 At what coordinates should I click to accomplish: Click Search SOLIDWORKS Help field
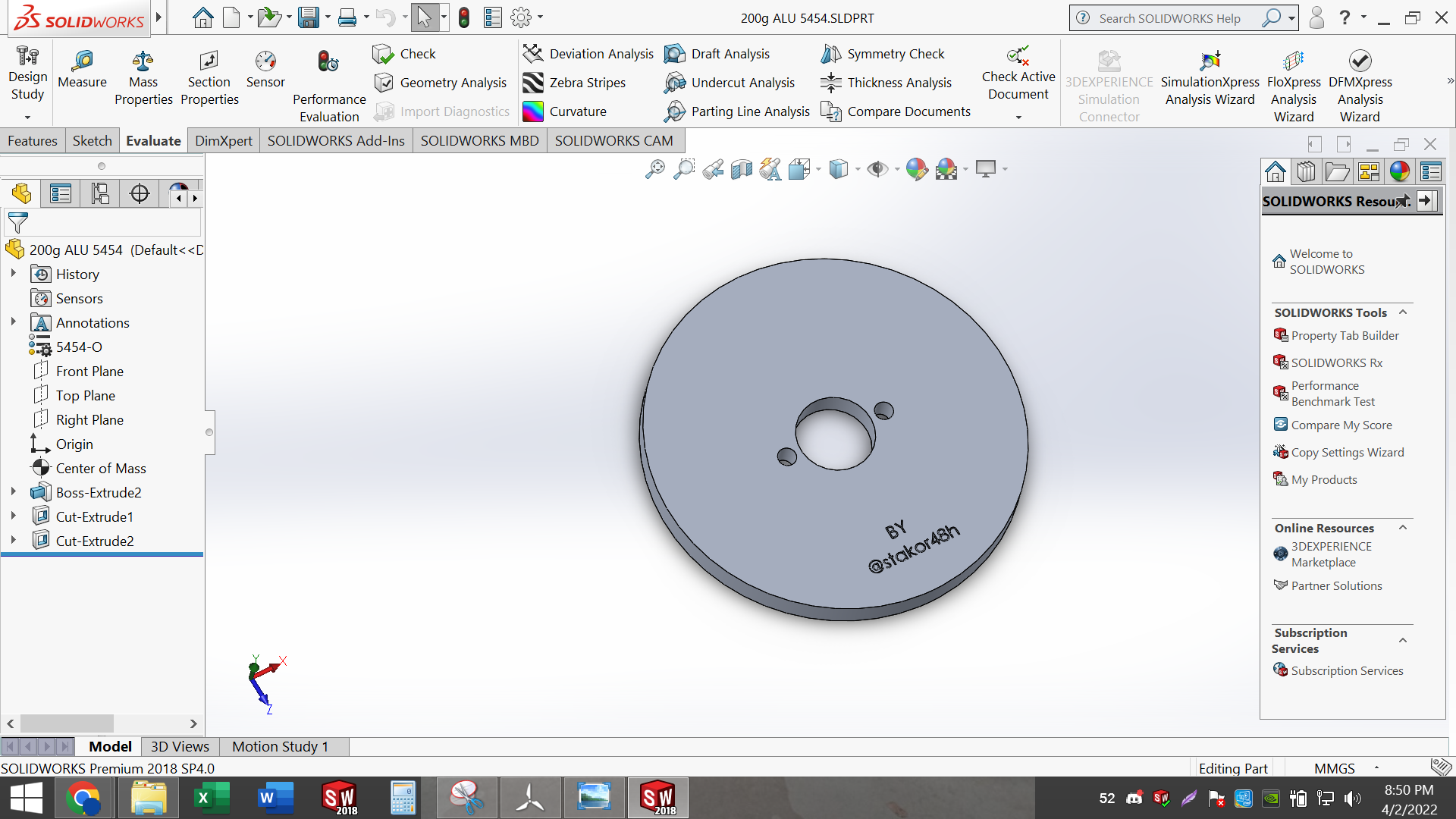coord(1170,18)
